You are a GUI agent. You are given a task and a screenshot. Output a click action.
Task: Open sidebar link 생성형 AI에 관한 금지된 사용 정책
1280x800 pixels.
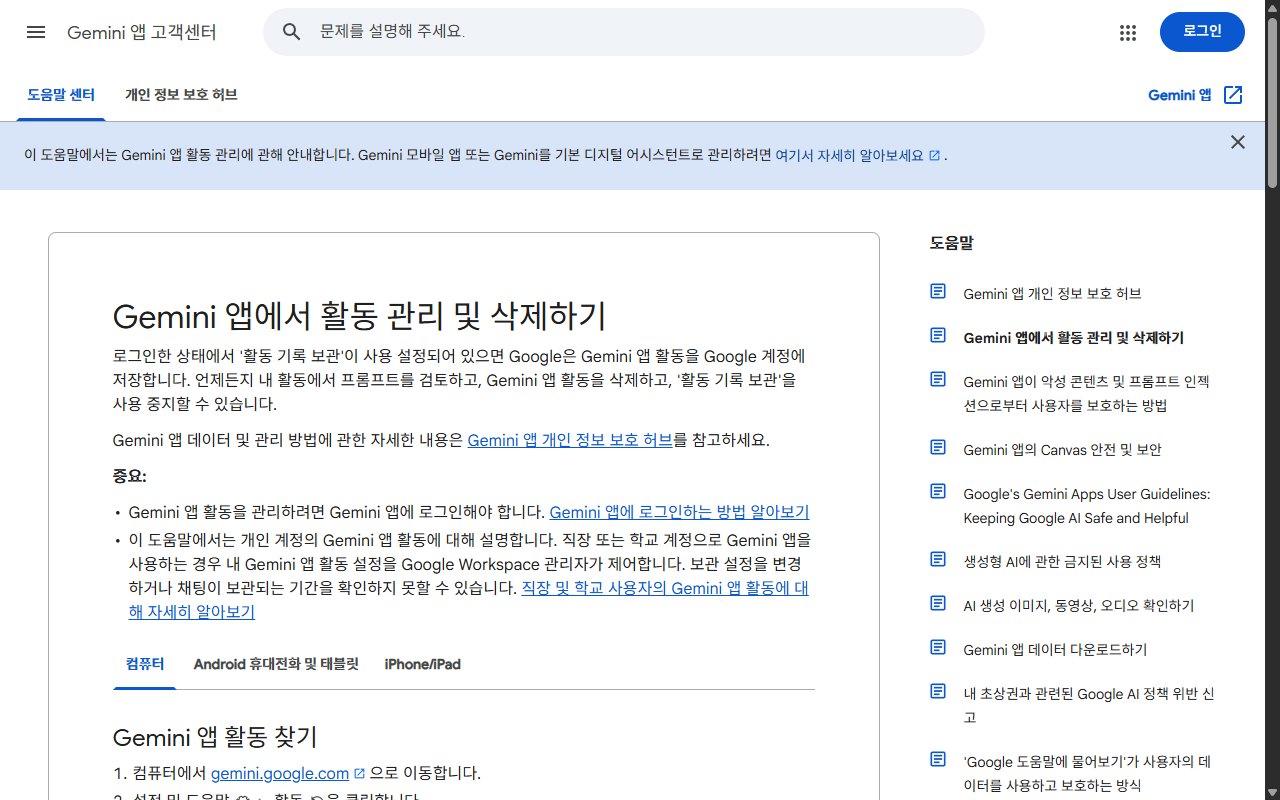(1062, 562)
